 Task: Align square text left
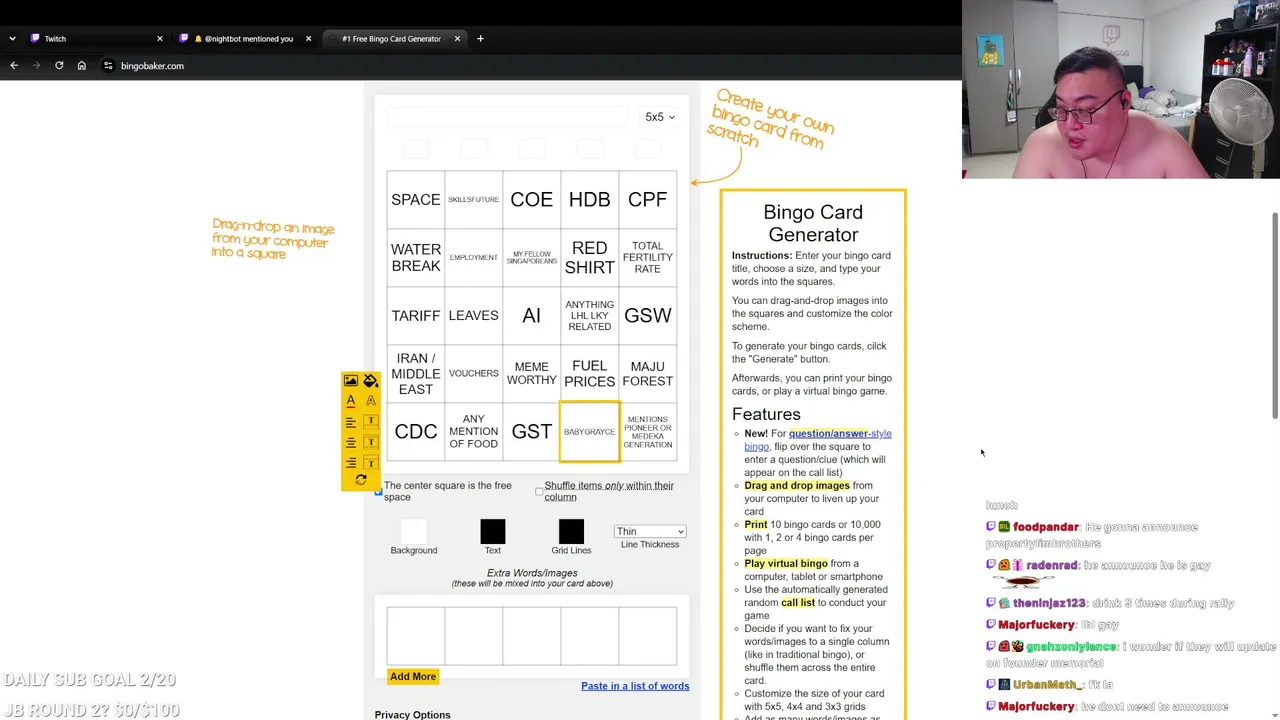(x=351, y=422)
